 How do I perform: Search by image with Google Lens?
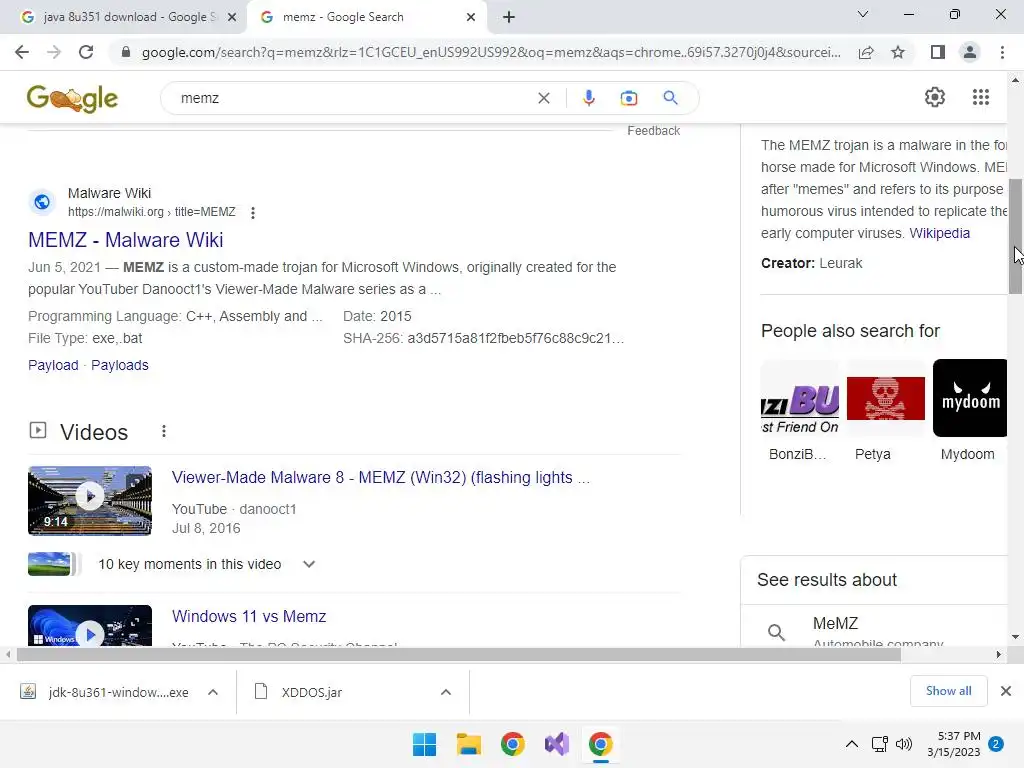[x=628, y=98]
